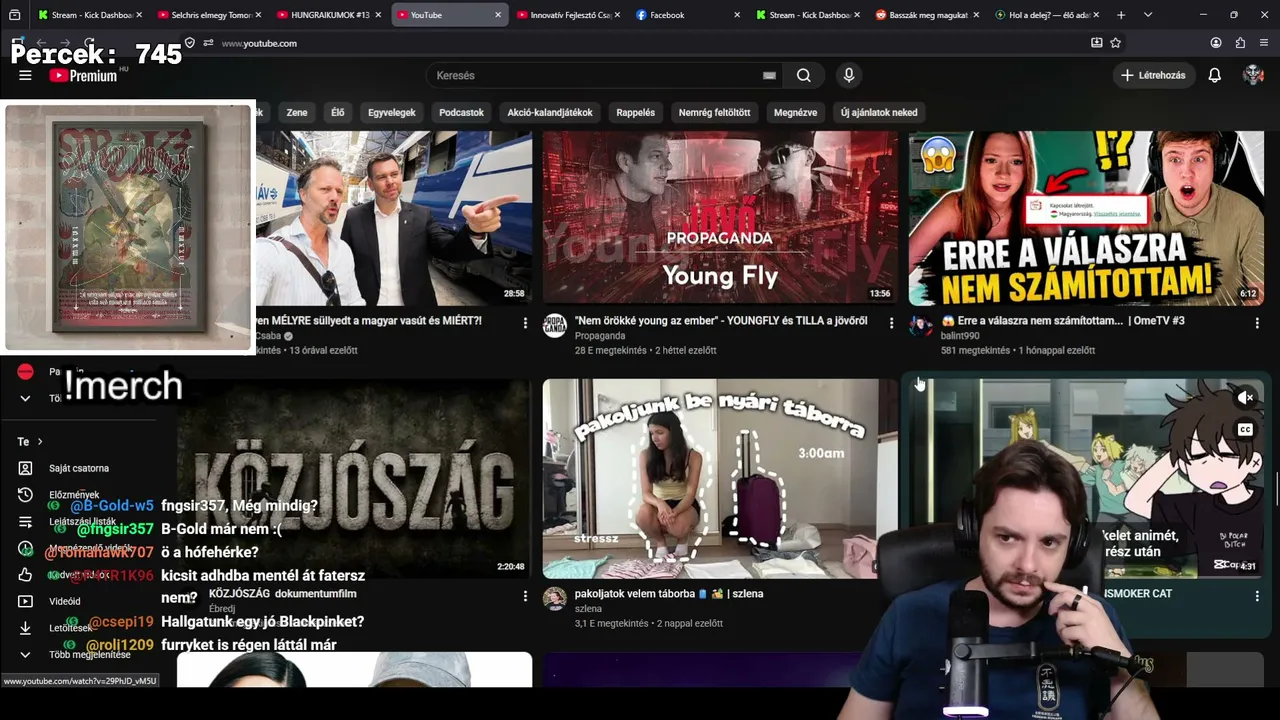
Task: Select the Élő filter chip
Action: pyautogui.click(x=338, y=113)
